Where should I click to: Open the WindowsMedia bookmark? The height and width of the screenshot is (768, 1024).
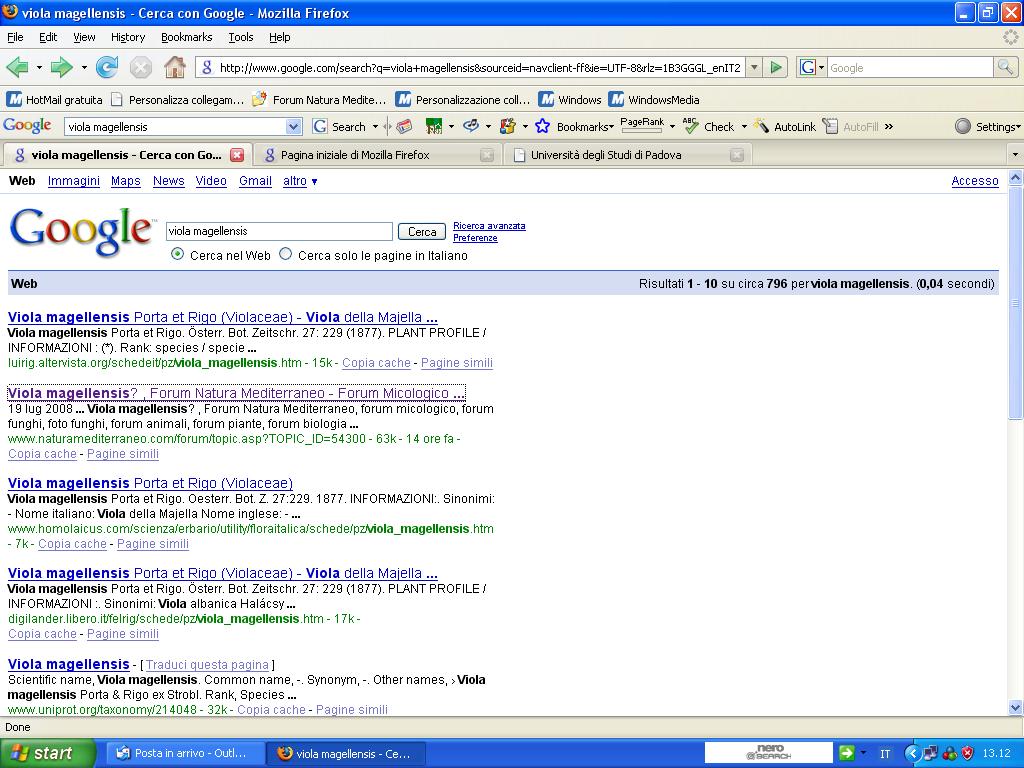654,100
